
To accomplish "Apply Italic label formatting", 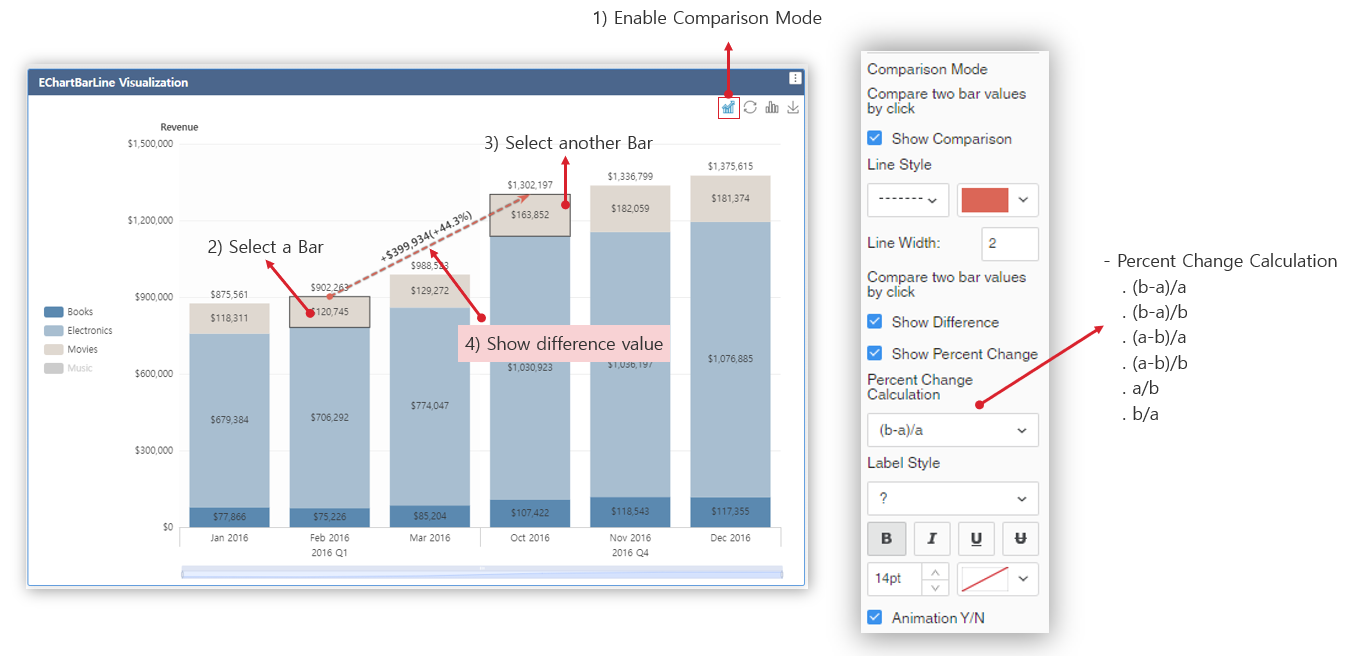I will [931, 538].
